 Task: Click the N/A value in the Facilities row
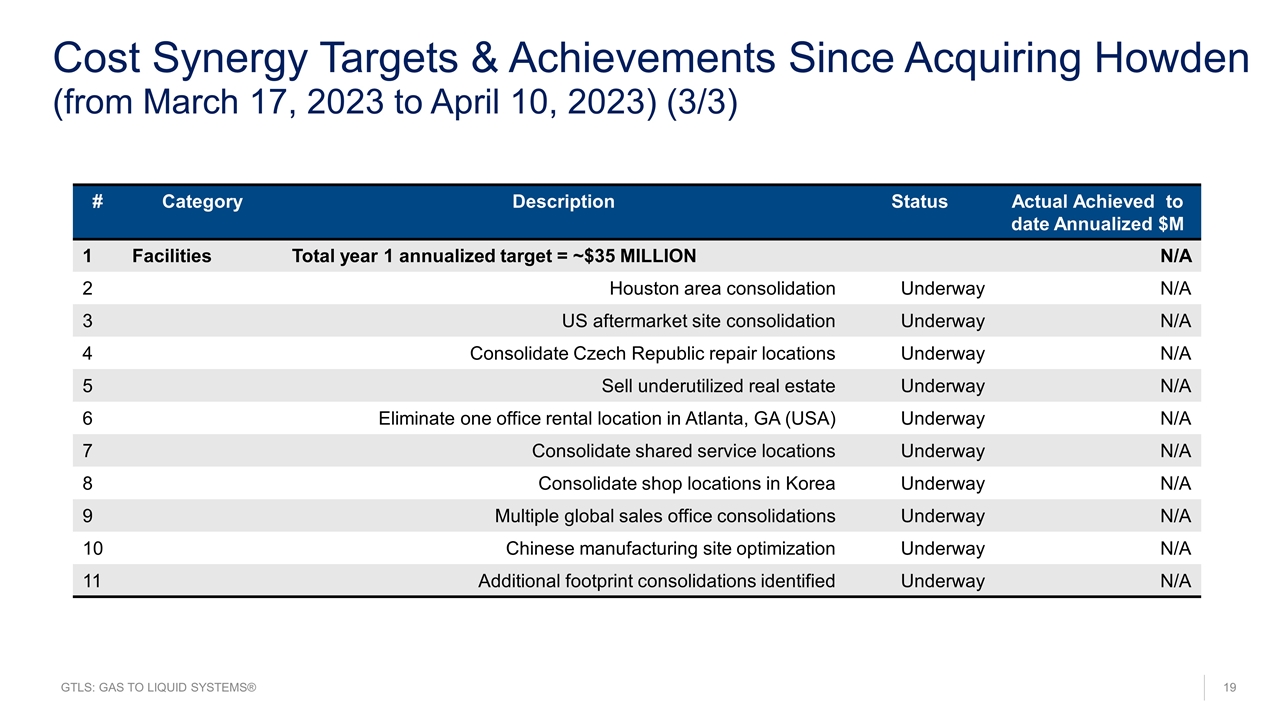pyautogui.click(x=1175, y=256)
